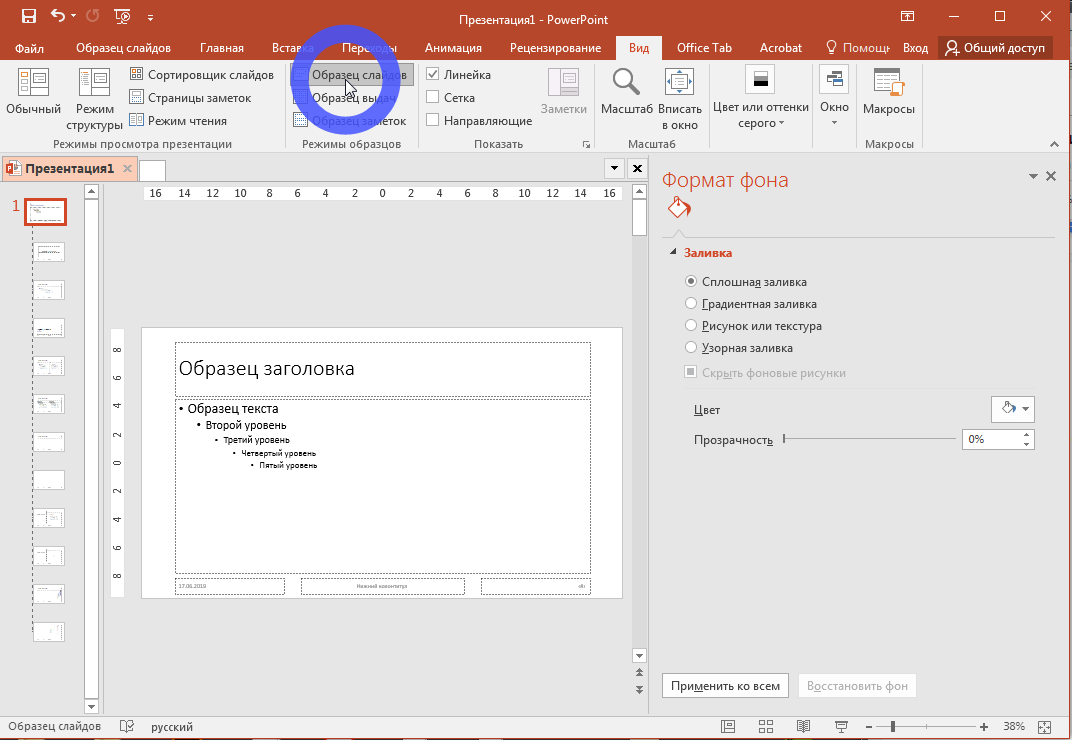Click Вписать в окно icon
Image resolution: width=1072 pixels, height=740 pixels.
click(678, 83)
